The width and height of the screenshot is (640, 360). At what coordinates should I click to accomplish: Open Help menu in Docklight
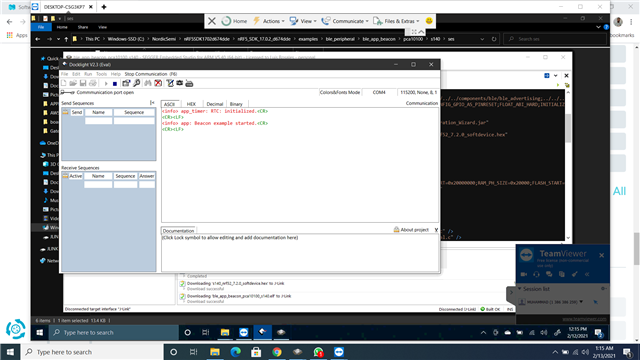click(x=116, y=74)
